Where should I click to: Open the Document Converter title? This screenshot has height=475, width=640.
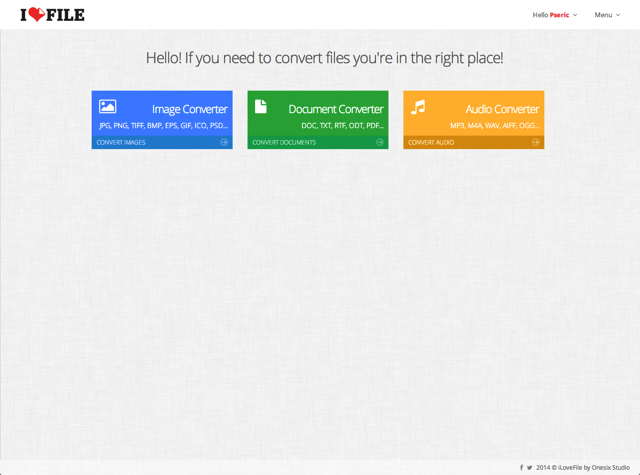tap(336, 109)
